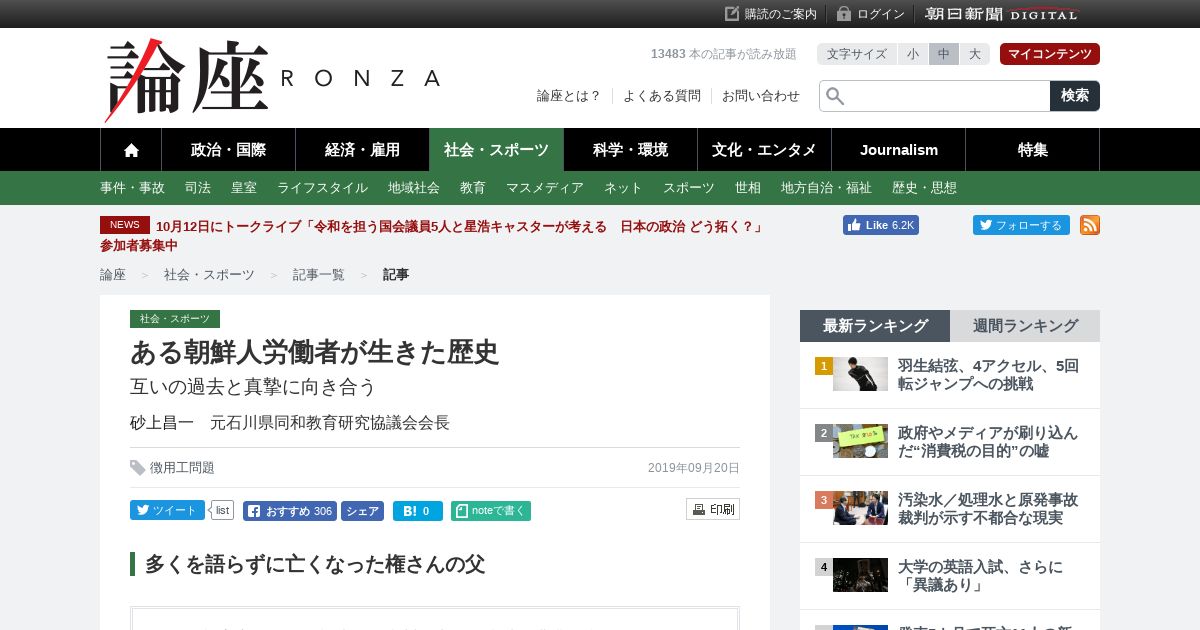The image size is (1200, 630).
Task: Open よくある質問 link
Action: 662,96
